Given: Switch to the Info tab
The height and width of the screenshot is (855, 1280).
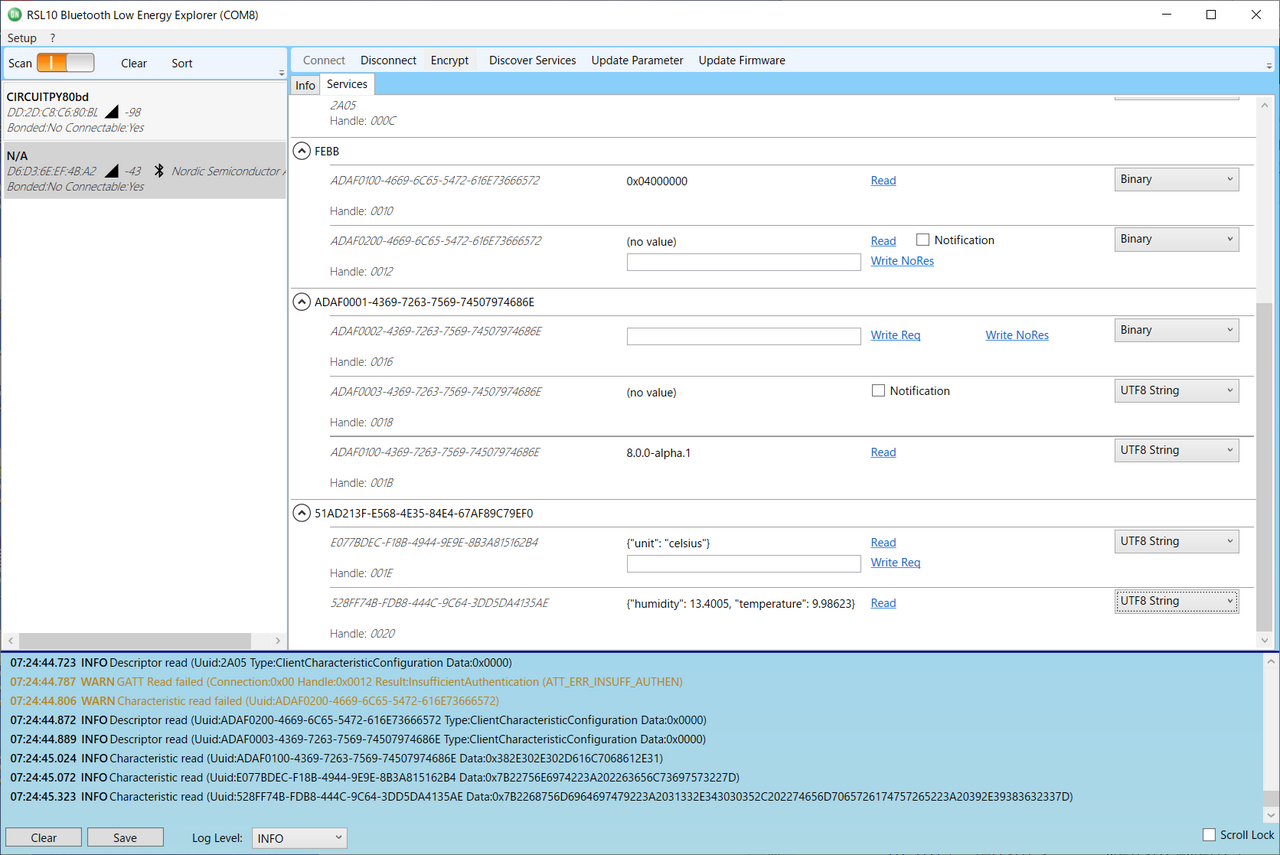Looking at the screenshot, I should coord(305,85).
